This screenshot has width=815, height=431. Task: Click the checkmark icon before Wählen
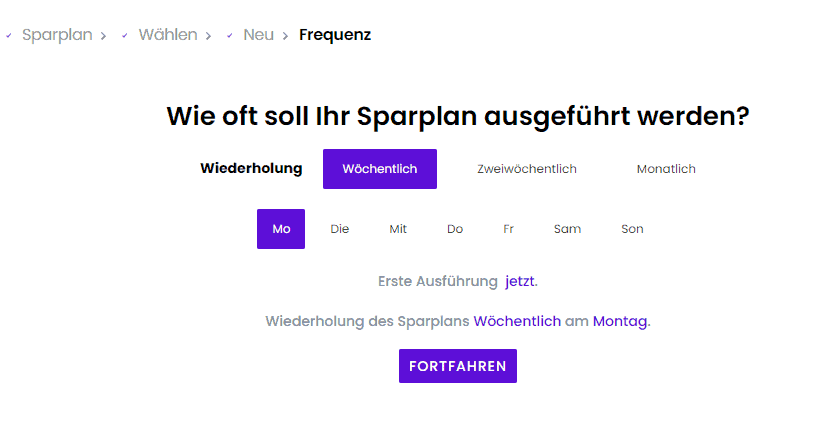click(x=124, y=35)
